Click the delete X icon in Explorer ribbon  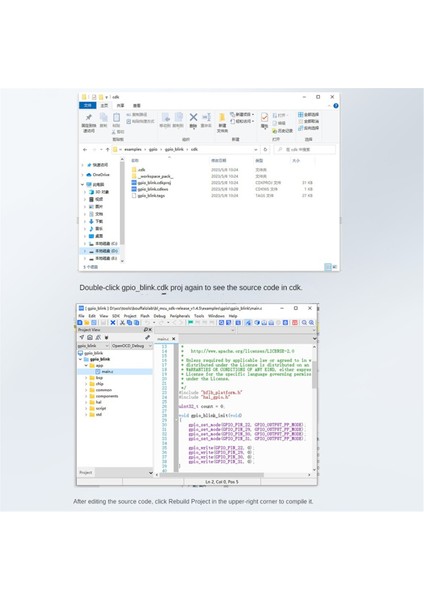[193, 117]
